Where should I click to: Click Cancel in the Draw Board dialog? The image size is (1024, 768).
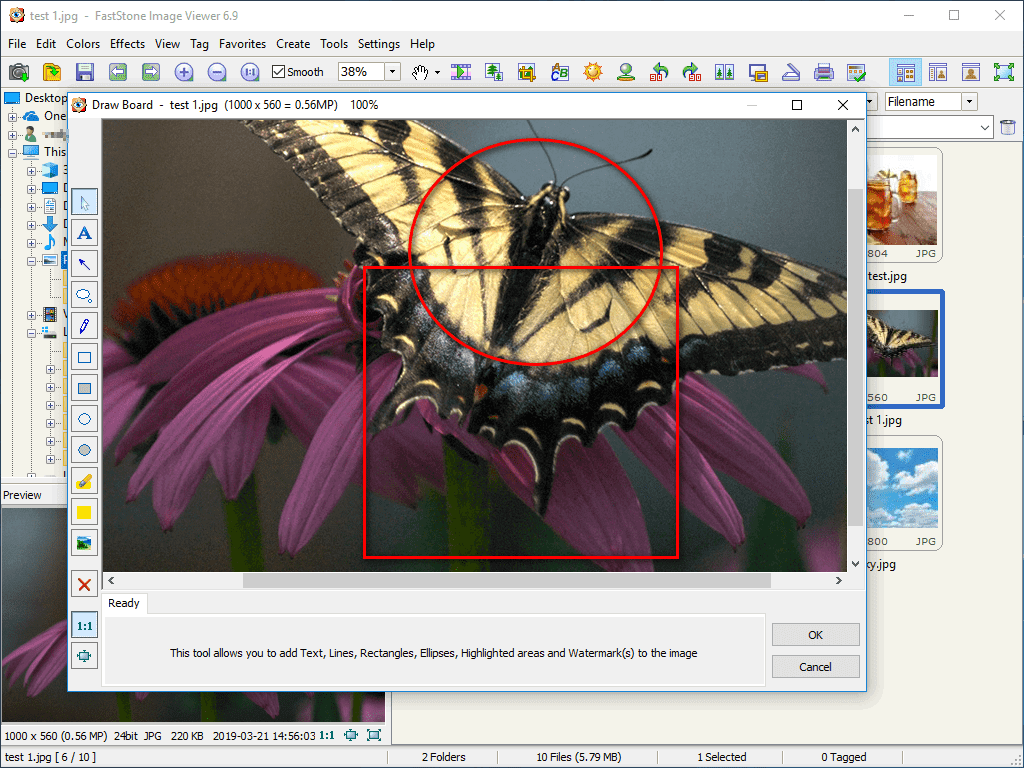[x=815, y=667]
